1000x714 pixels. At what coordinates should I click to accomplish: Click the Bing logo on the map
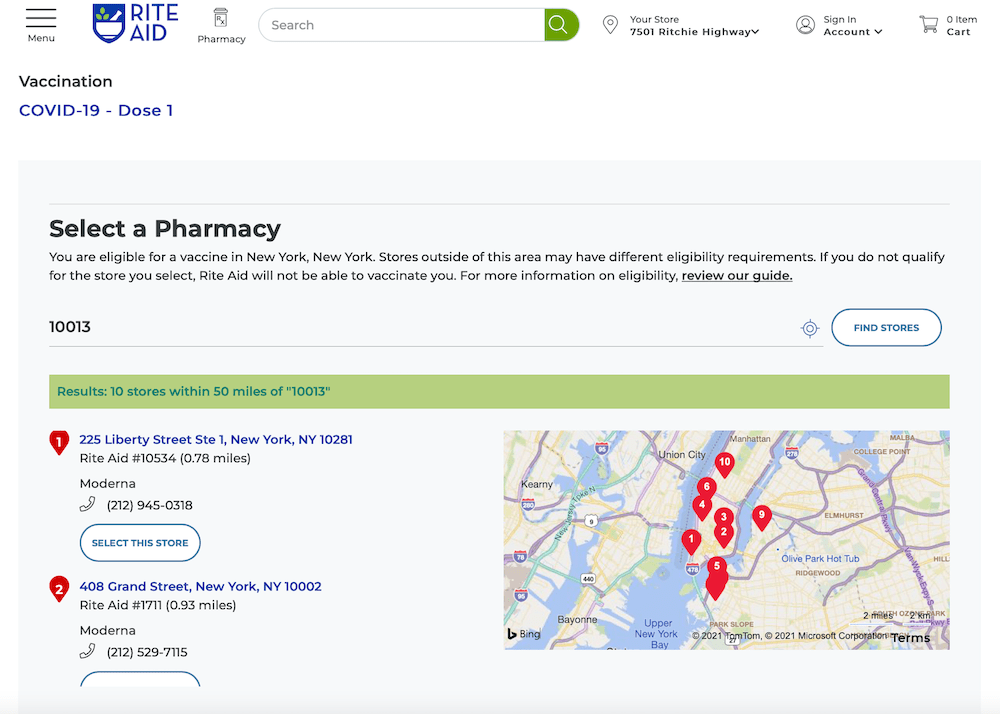[524, 634]
